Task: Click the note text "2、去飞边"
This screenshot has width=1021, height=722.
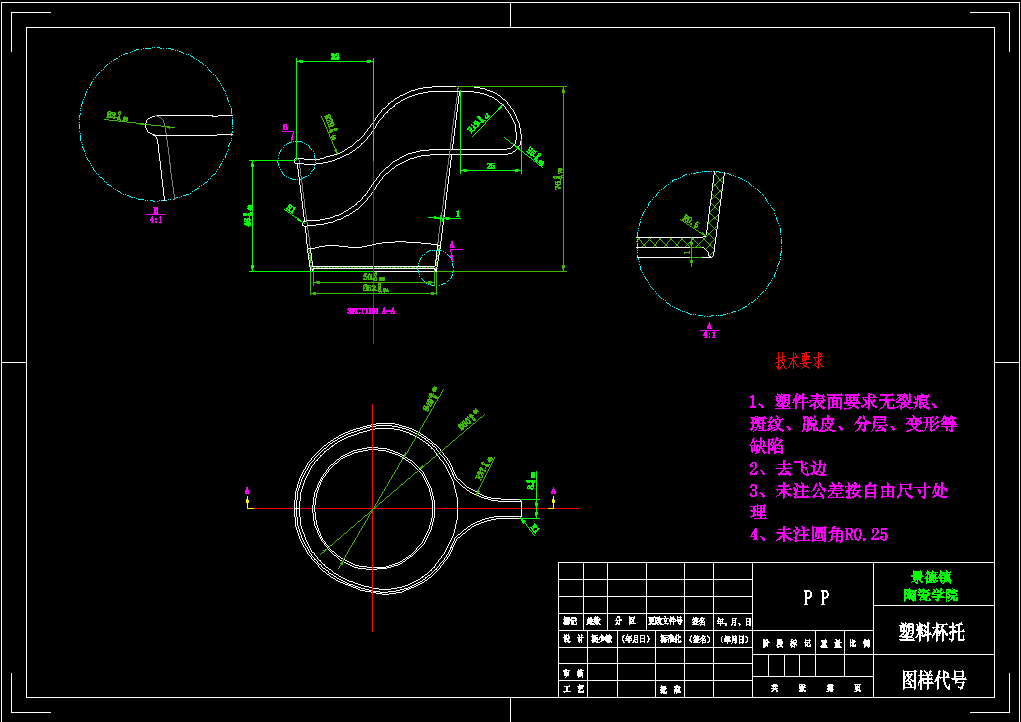Action: coord(788,468)
